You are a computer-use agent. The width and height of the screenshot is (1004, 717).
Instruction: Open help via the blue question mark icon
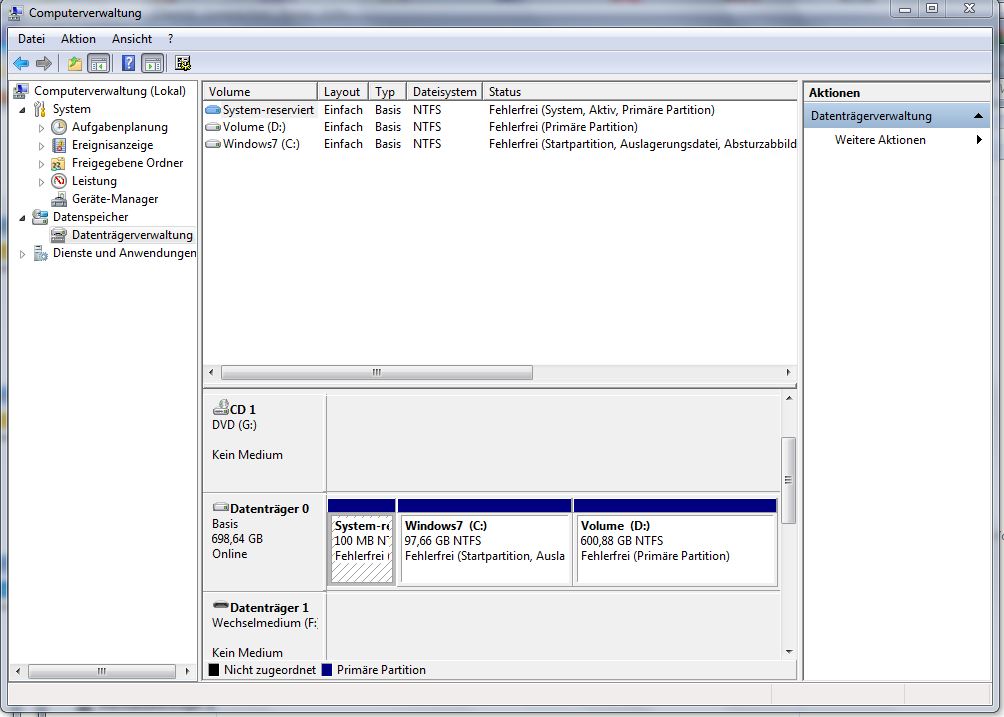[x=128, y=63]
